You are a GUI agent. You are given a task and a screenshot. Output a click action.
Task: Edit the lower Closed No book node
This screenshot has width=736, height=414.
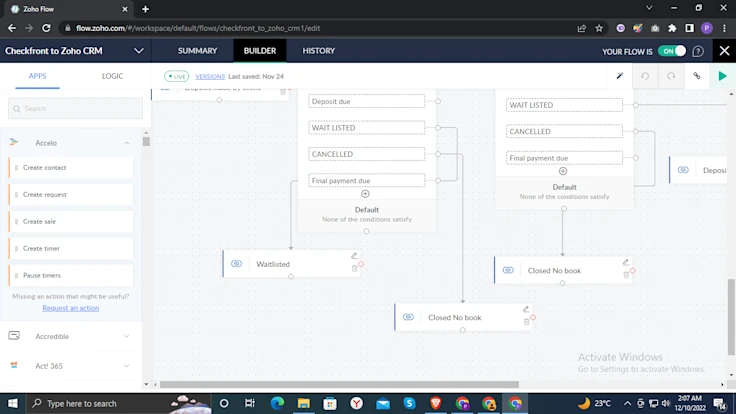[x=526, y=309]
